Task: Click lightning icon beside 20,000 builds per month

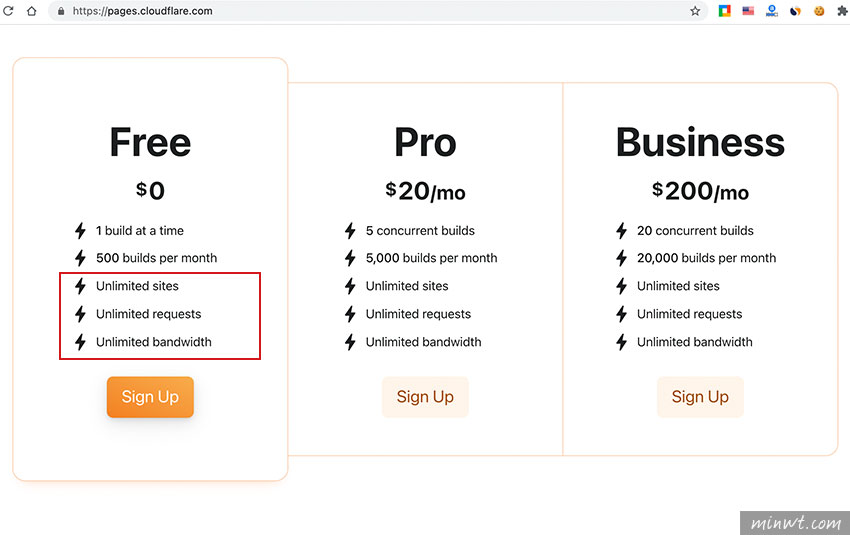Action: point(621,258)
